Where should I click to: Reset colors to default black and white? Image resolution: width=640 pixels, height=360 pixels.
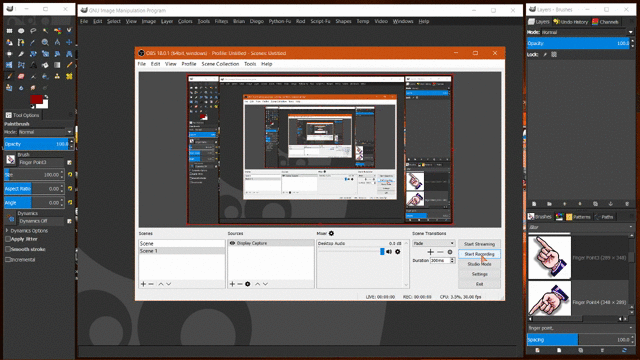[x=33, y=107]
